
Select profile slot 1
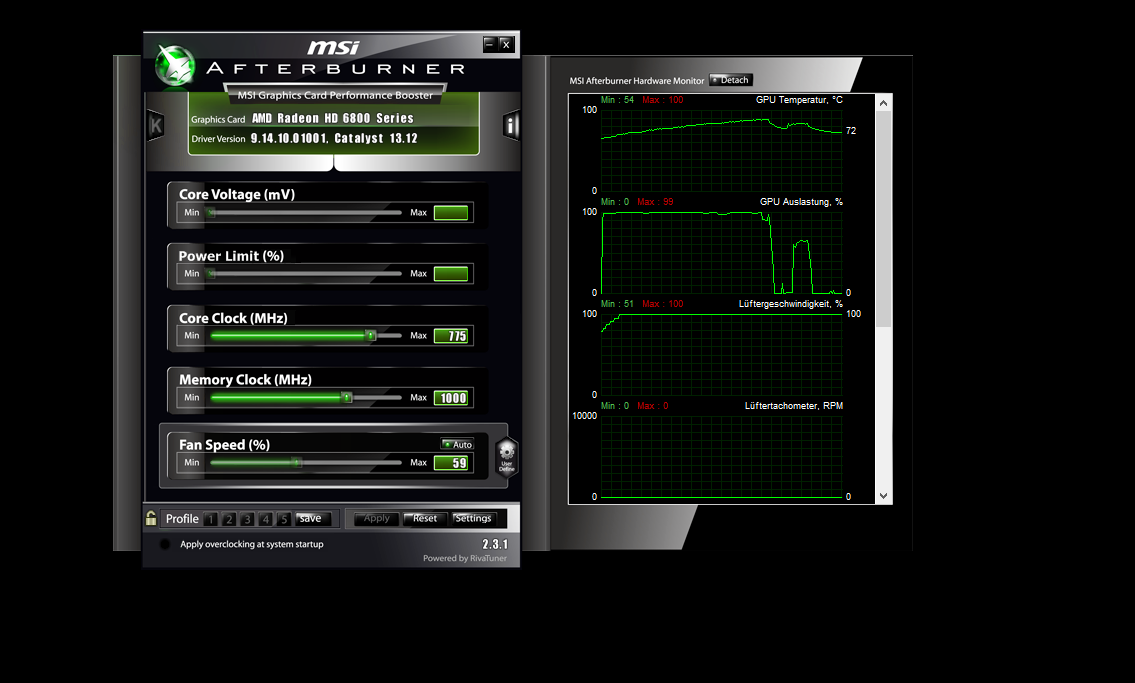click(x=211, y=519)
